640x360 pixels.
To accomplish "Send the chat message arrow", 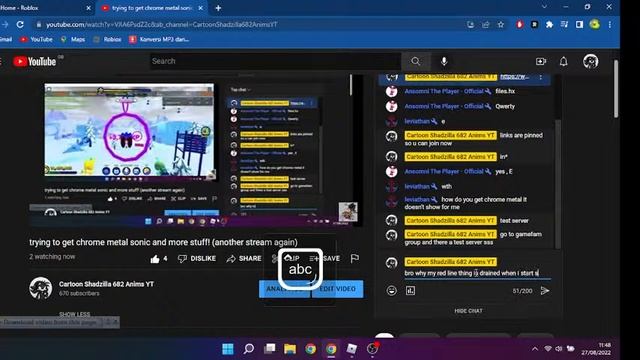I will 545,291.
